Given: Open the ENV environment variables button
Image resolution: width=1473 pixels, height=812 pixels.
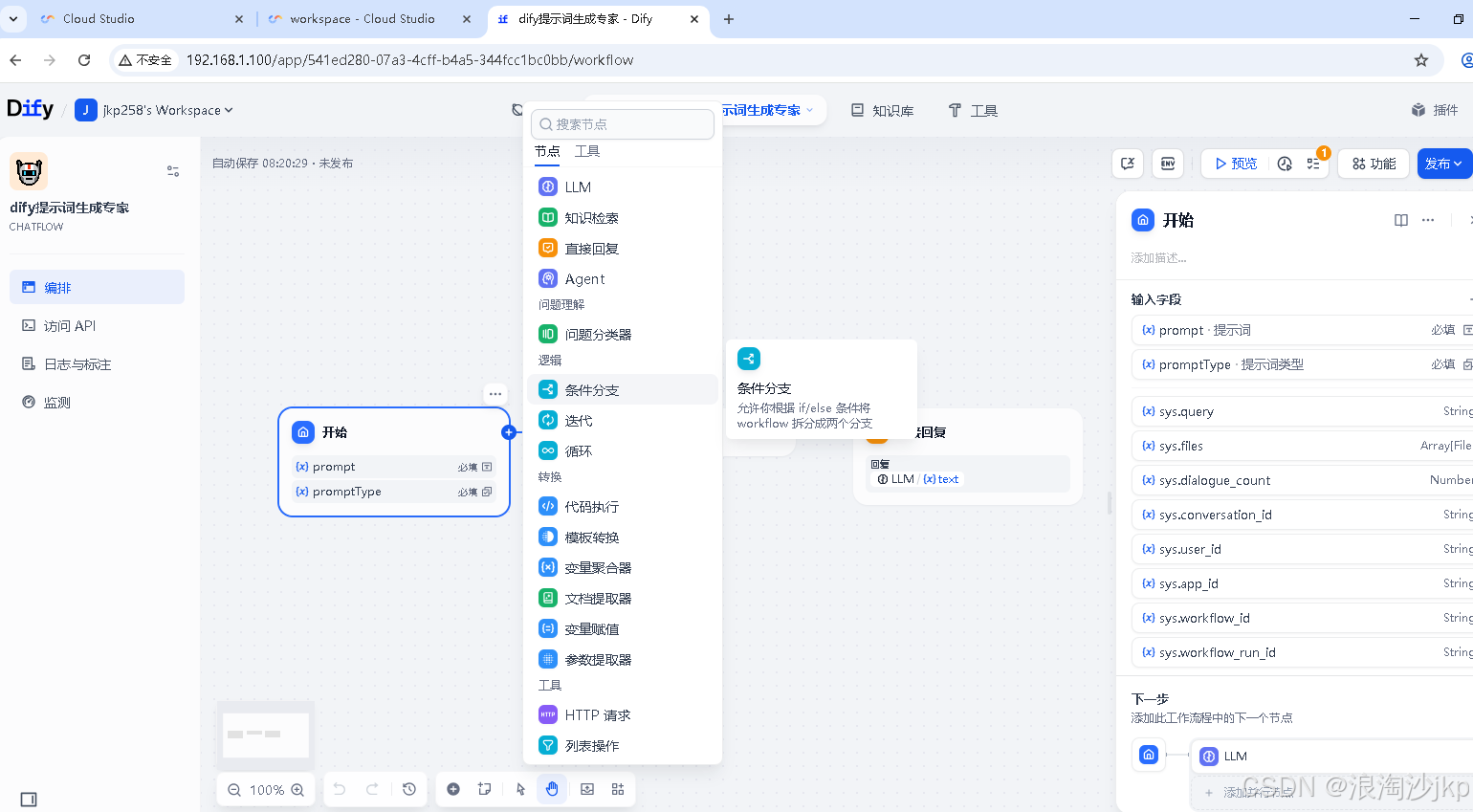Looking at the screenshot, I should pos(1168,164).
